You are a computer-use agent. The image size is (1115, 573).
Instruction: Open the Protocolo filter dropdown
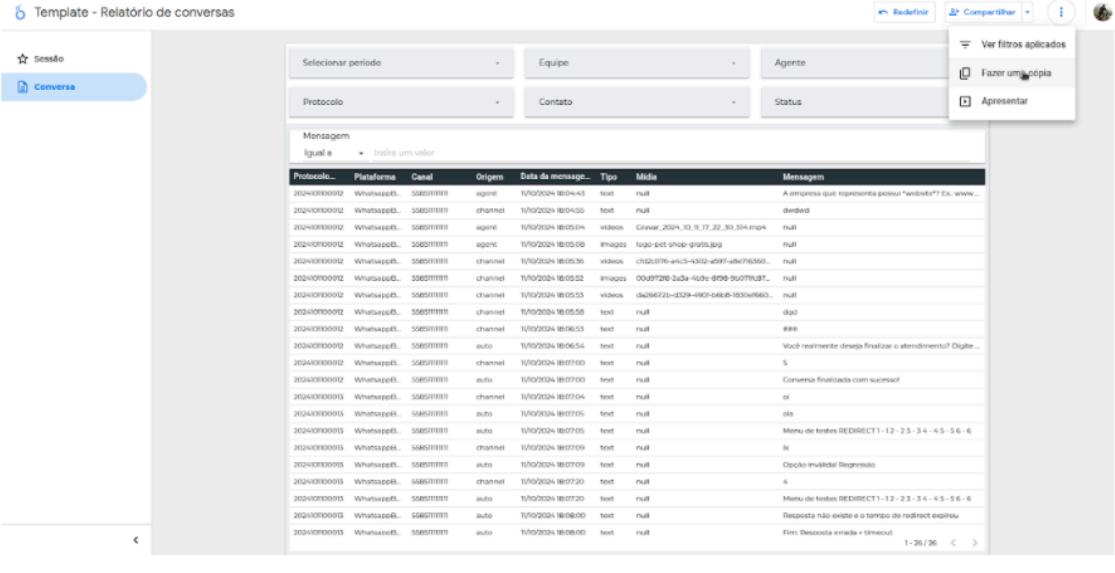click(401, 102)
